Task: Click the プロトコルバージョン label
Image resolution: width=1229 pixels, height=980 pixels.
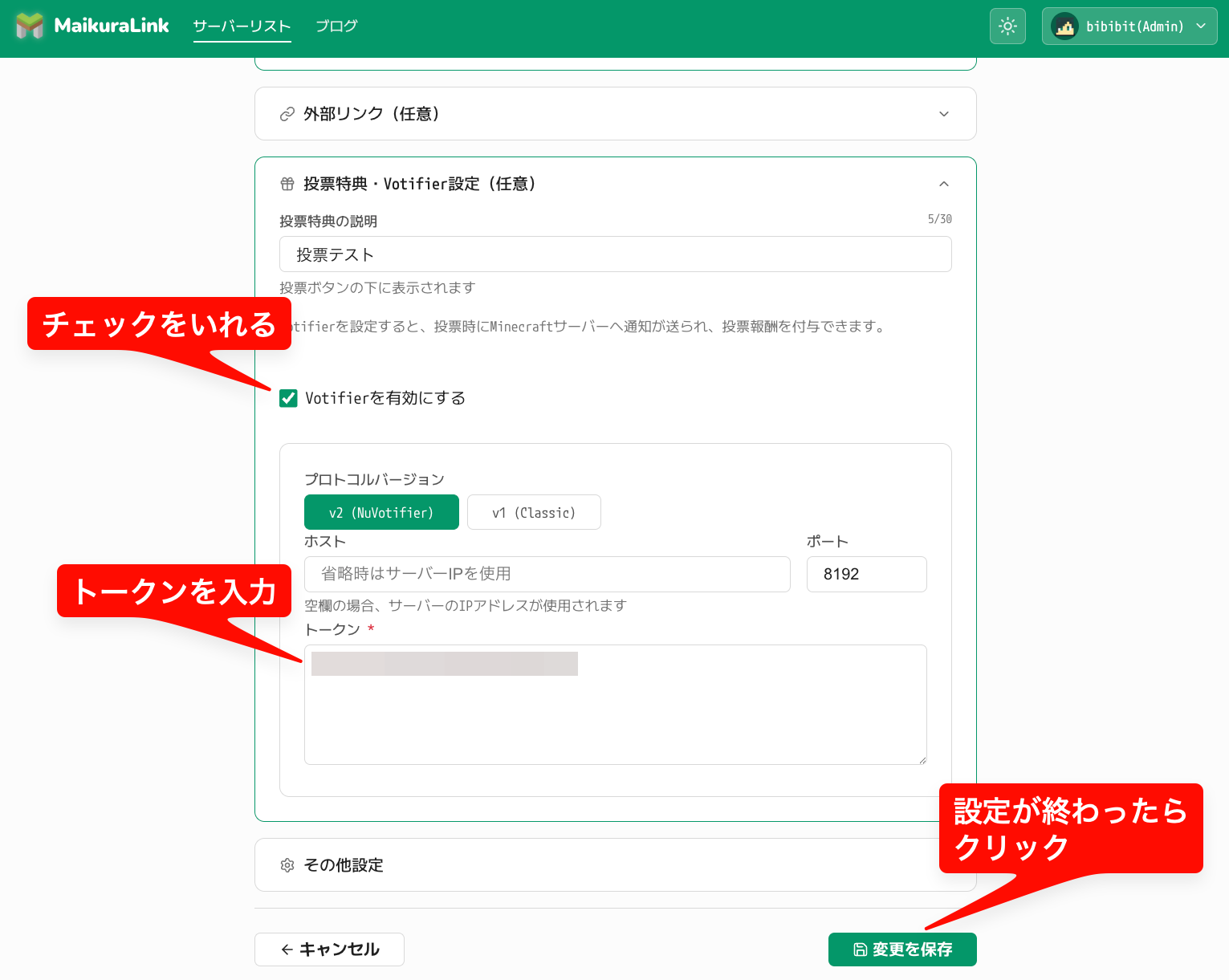Action: [374, 479]
